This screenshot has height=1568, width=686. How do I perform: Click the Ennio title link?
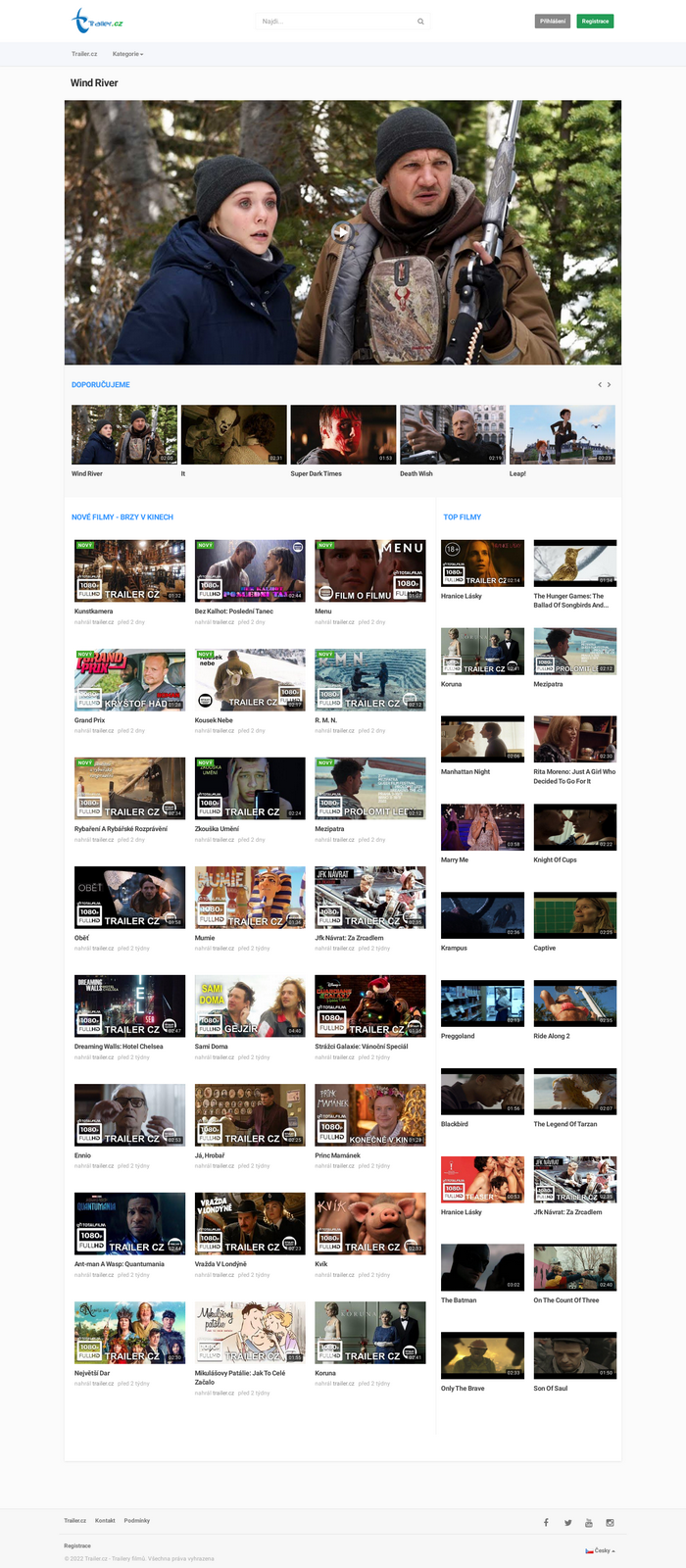click(82, 1155)
